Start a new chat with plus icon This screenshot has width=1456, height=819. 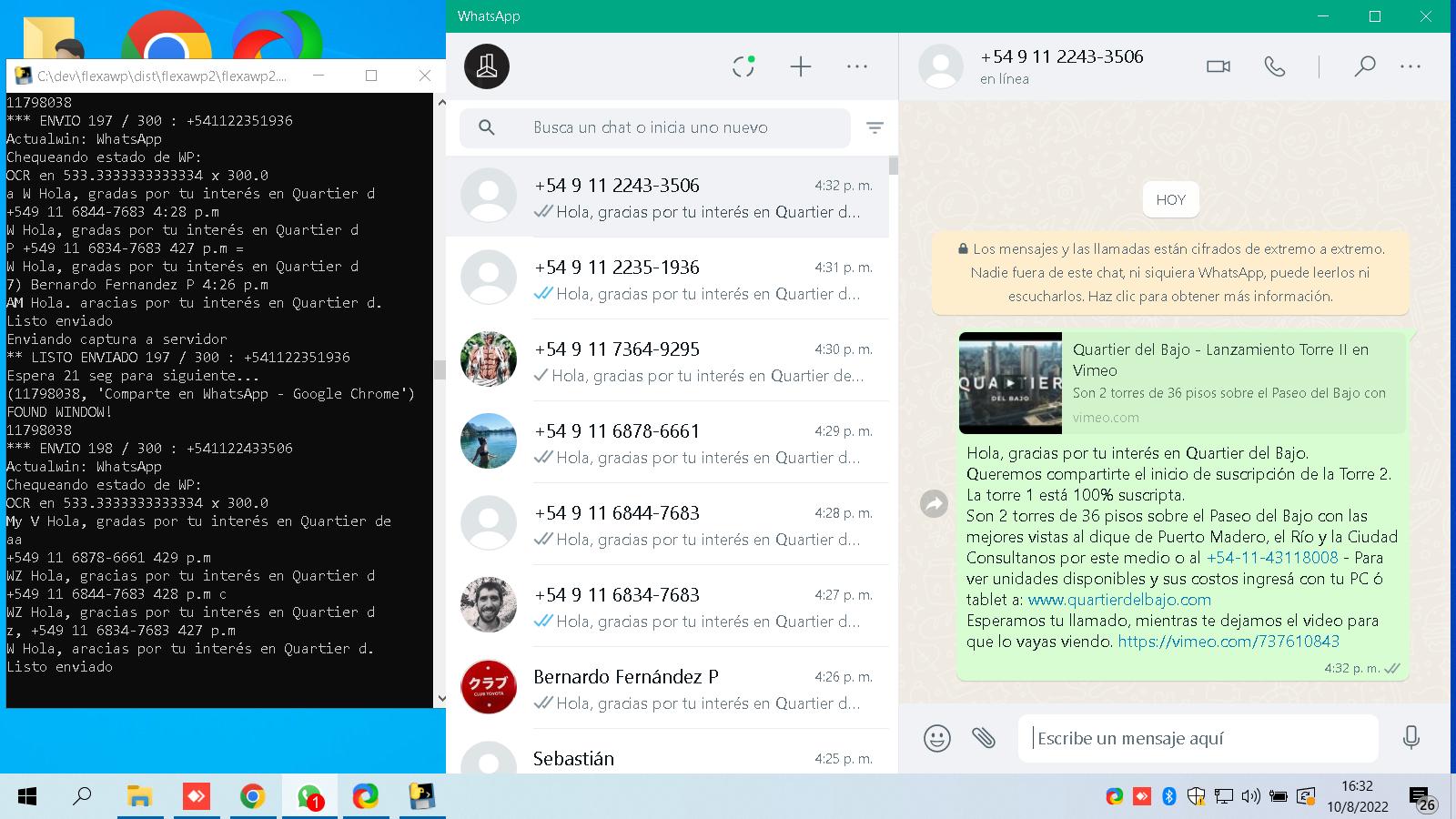click(x=801, y=66)
